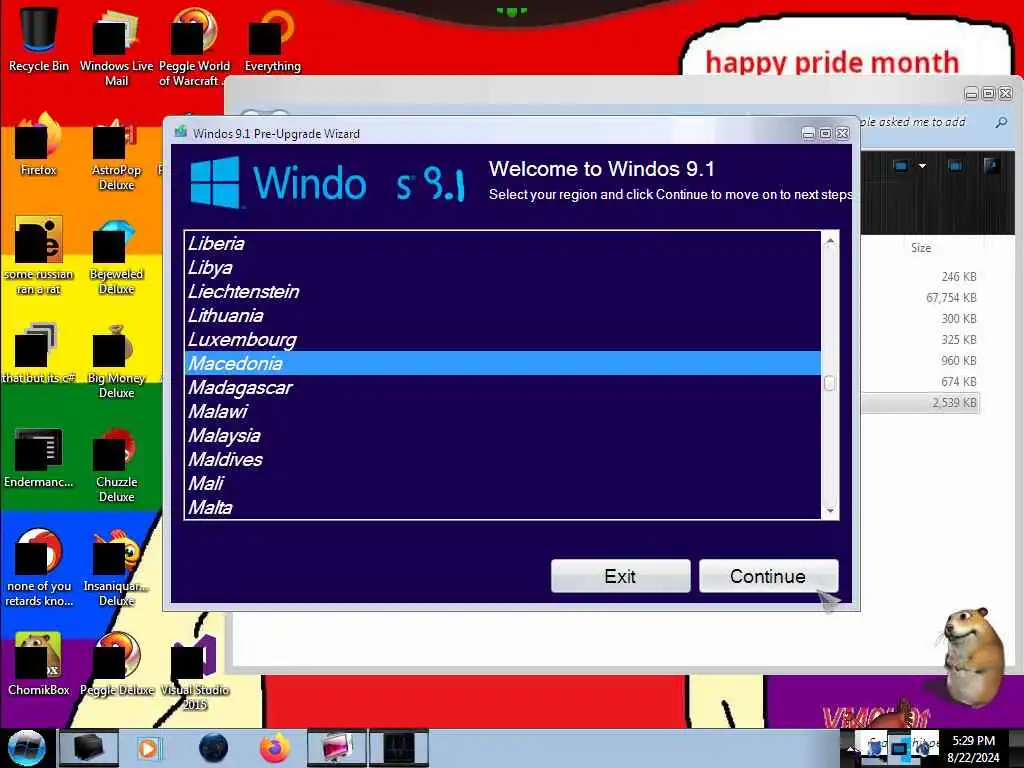The width and height of the screenshot is (1024, 768).
Task: Open 'none of you retards kno...' icon
Action: pyautogui.click(x=39, y=568)
